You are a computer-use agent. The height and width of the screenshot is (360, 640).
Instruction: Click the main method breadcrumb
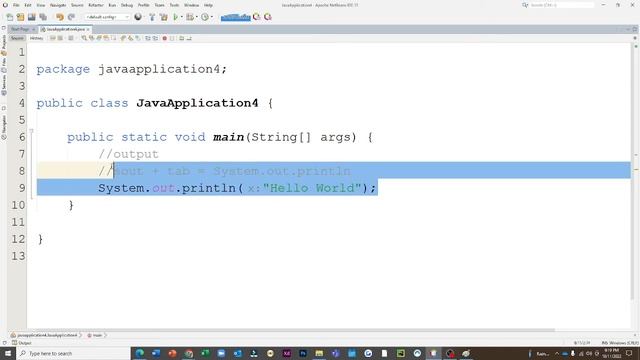pyautogui.click(x=95, y=335)
